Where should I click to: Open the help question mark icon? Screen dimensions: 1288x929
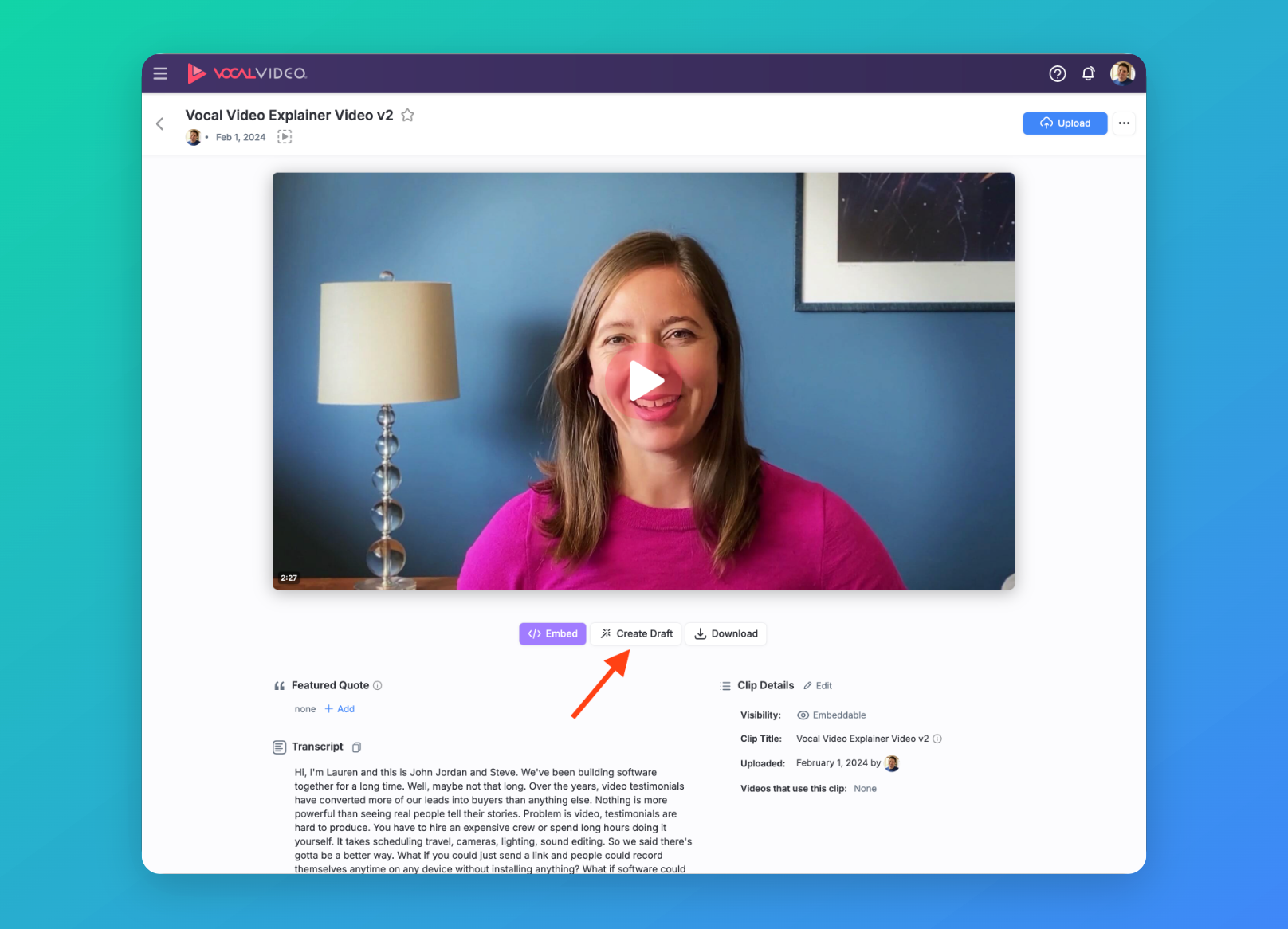click(1057, 73)
